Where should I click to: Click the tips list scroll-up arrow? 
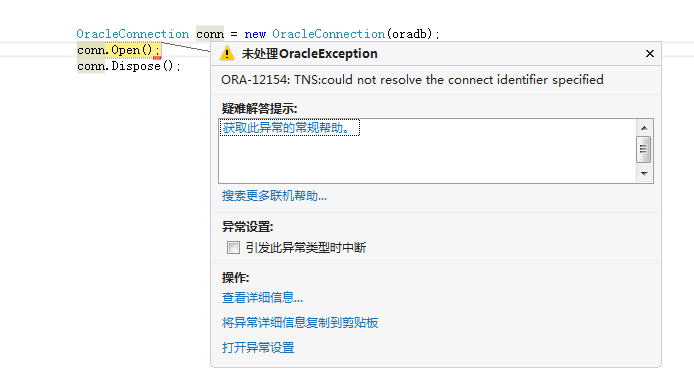(644, 128)
